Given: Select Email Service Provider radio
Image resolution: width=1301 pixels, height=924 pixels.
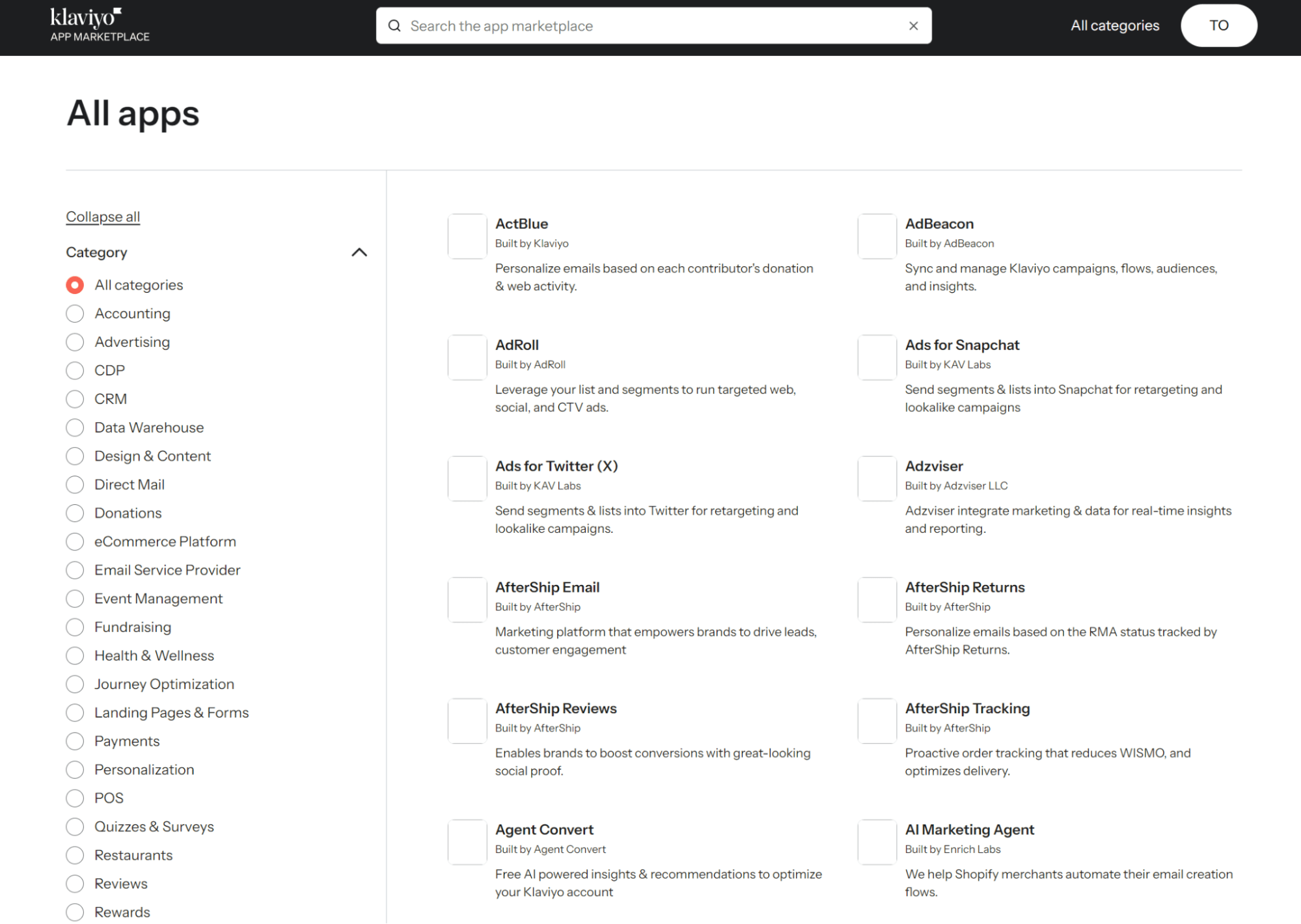Looking at the screenshot, I should [75, 571].
